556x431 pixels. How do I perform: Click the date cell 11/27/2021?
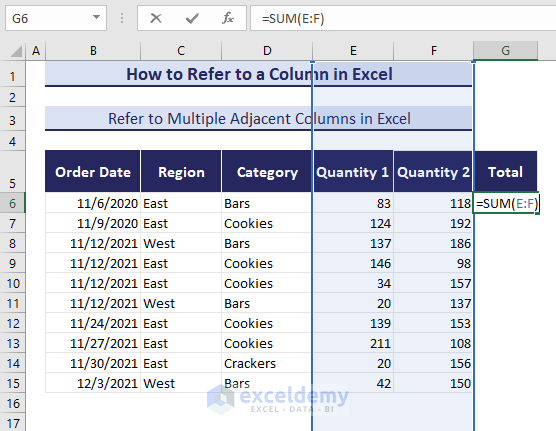pyautogui.click(x=93, y=343)
